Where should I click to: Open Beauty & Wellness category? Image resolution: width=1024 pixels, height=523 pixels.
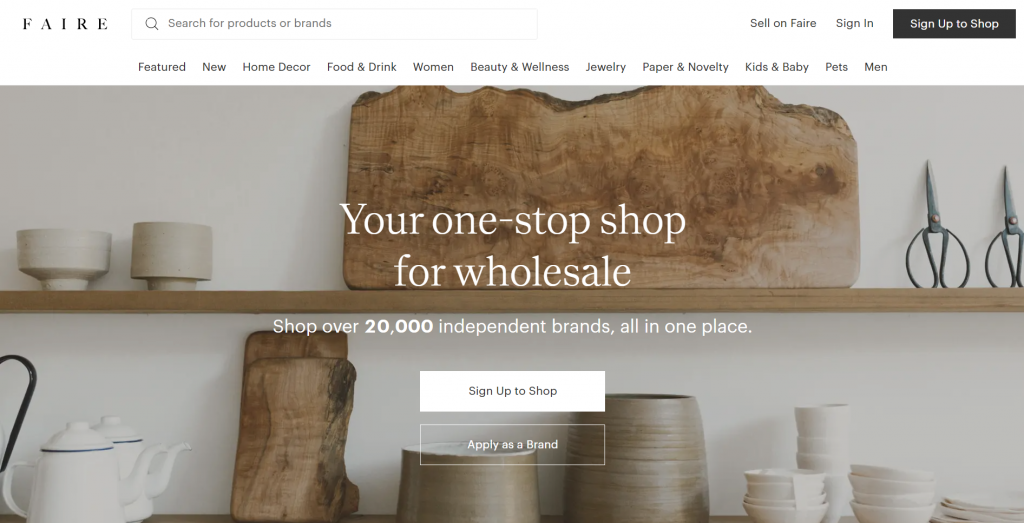pyautogui.click(x=520, y=67)
